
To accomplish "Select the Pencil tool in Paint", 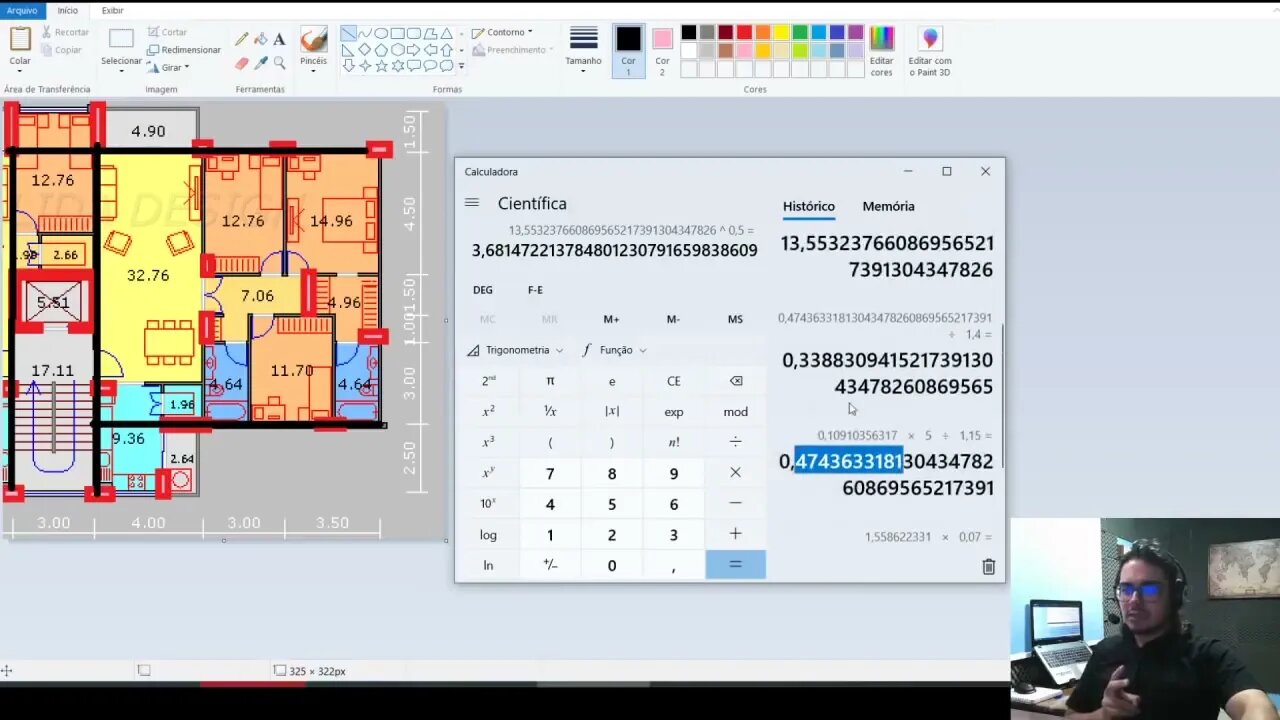I will click(x=241, y=40).
